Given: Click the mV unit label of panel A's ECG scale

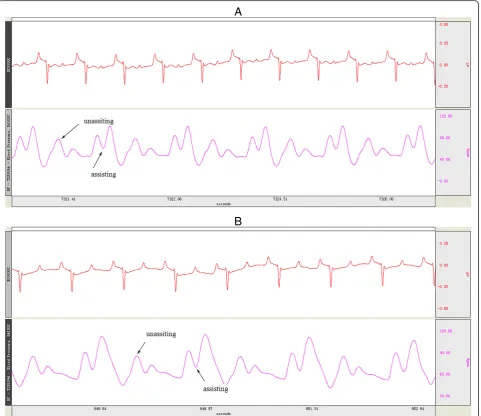Looking at the screenshot, I should [468, 64].
